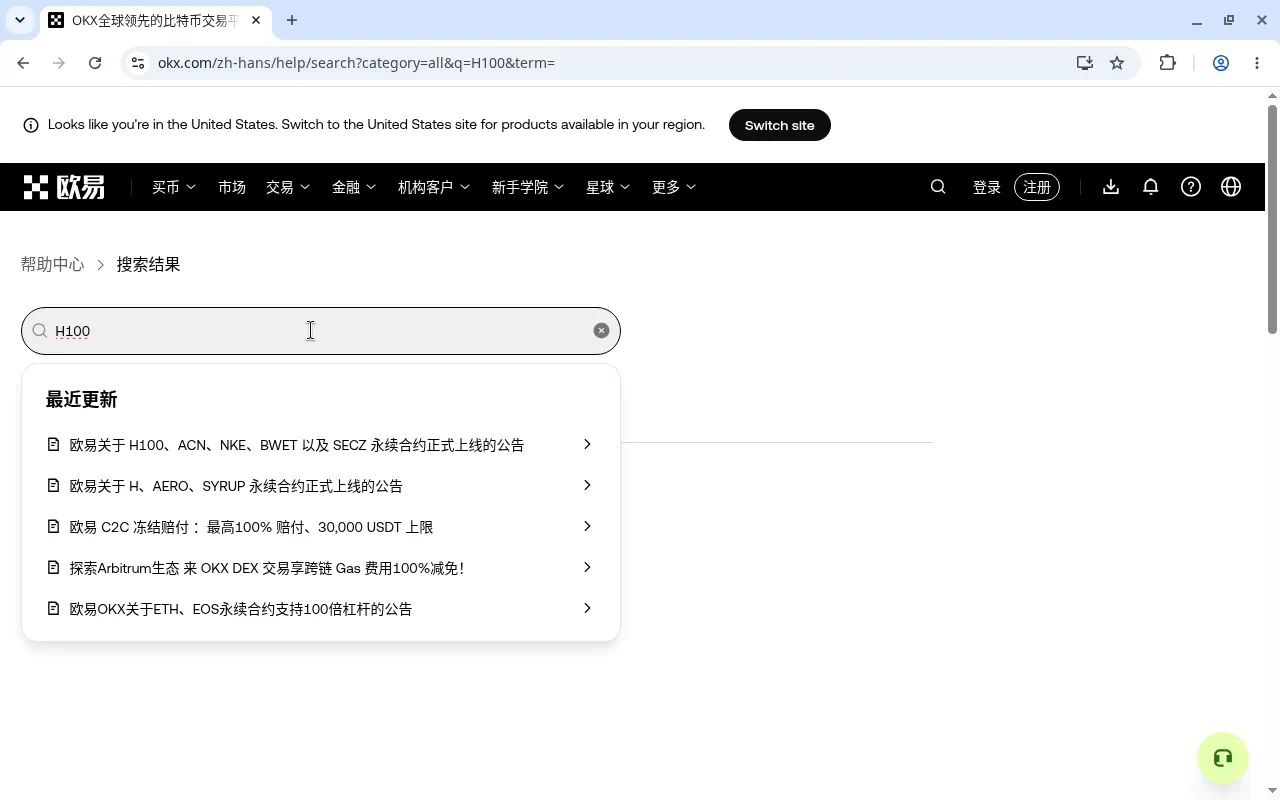Expand the 星球 dropdown menu

point(608,187)
